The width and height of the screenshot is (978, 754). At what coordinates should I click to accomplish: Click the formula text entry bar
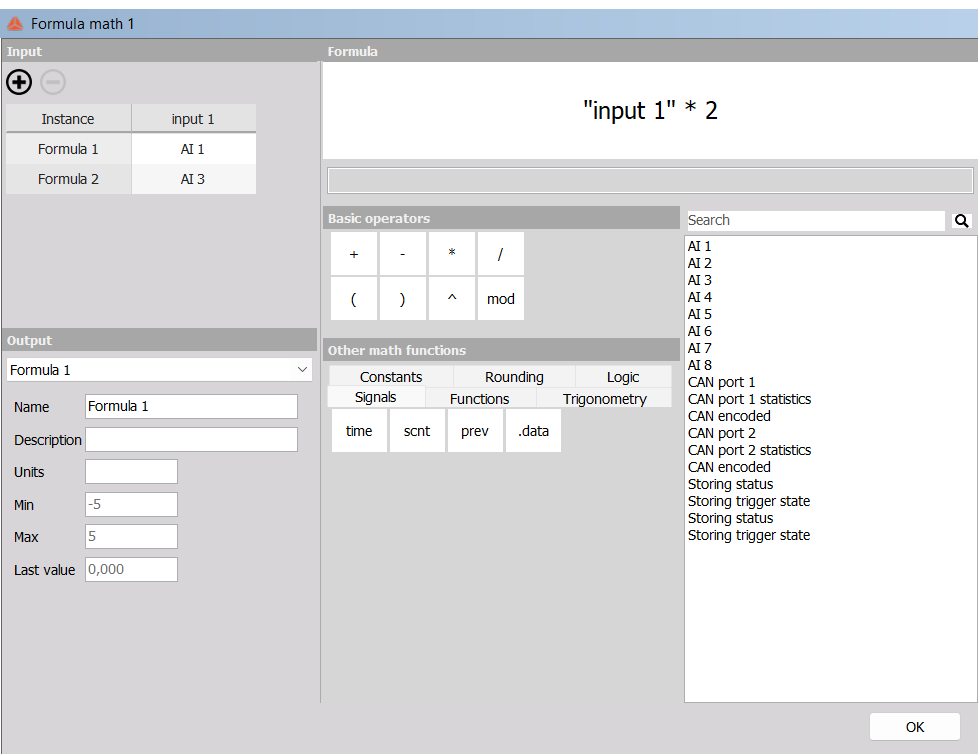[x=649, y=180]
